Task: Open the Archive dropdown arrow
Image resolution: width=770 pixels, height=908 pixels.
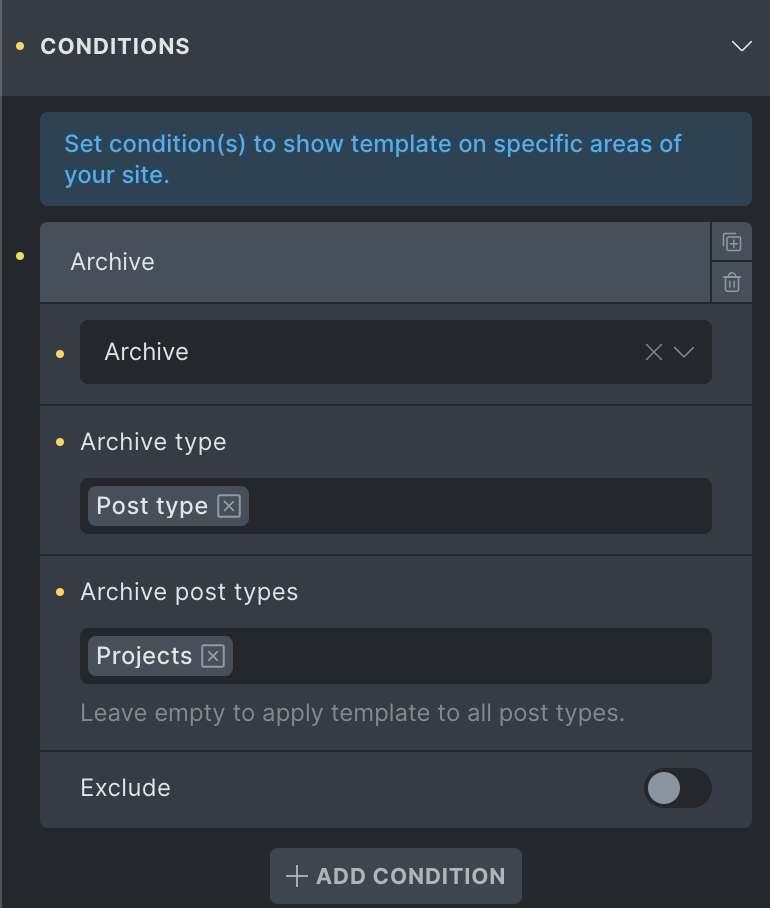Action: click(684, 352)
